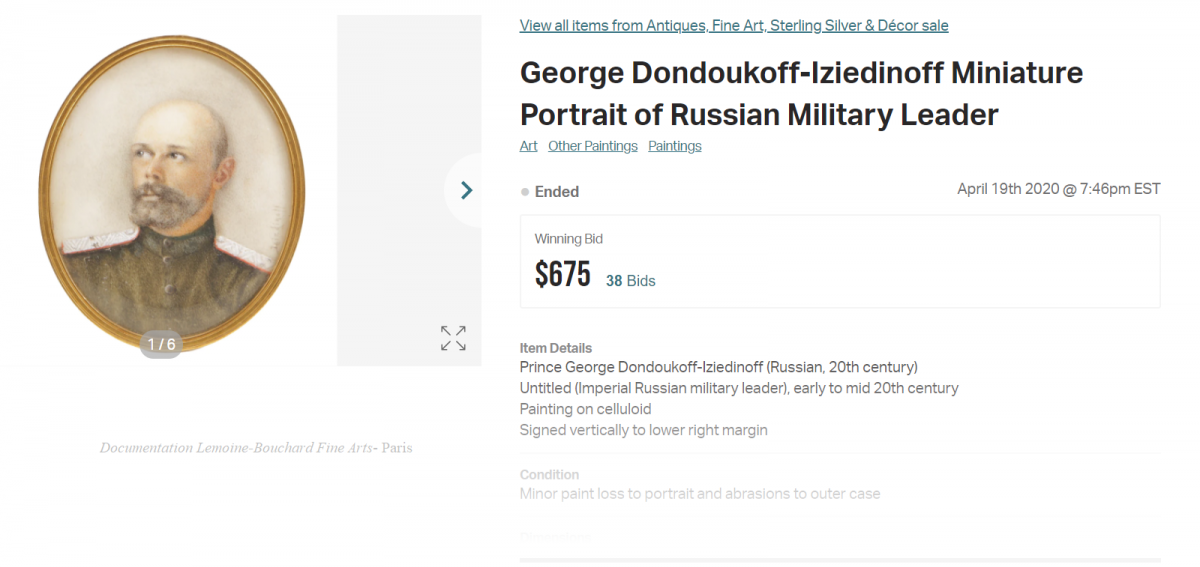Click the $675 winning bid amount
Screen dimensions: 1200x567
click(x=563, y=274)
